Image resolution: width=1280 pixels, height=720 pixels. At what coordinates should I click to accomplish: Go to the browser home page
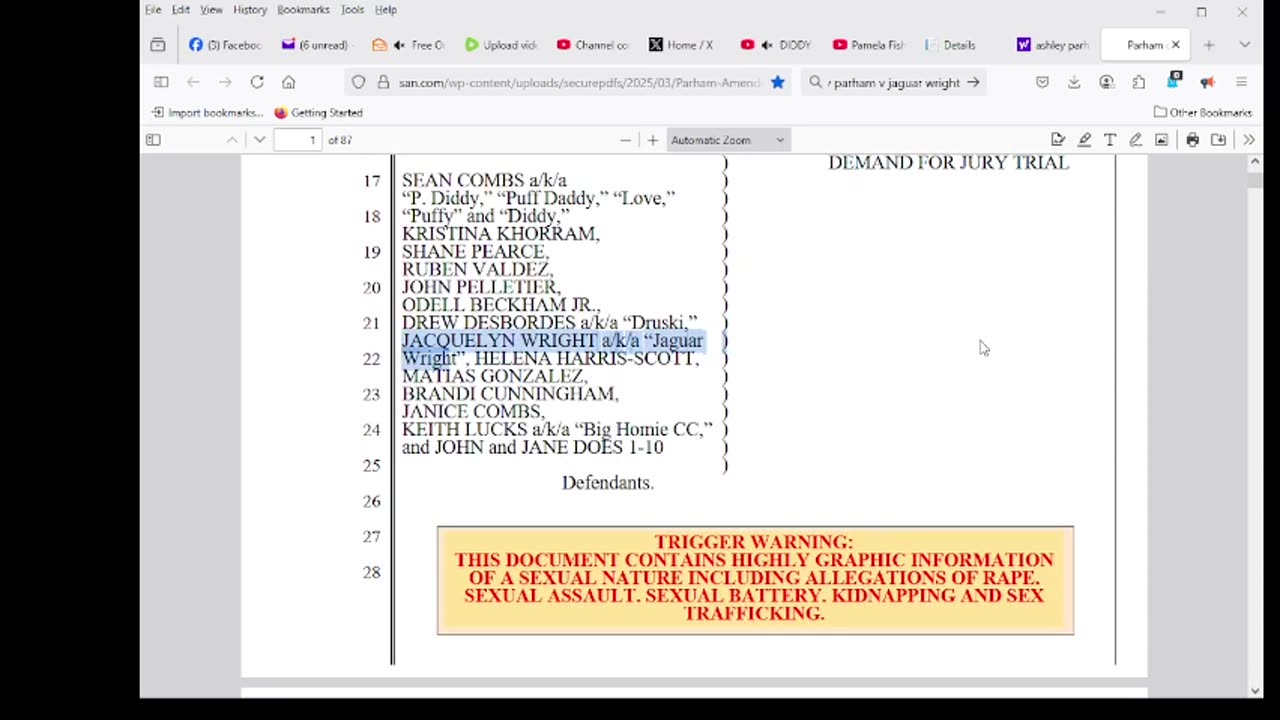pos(289,82)
